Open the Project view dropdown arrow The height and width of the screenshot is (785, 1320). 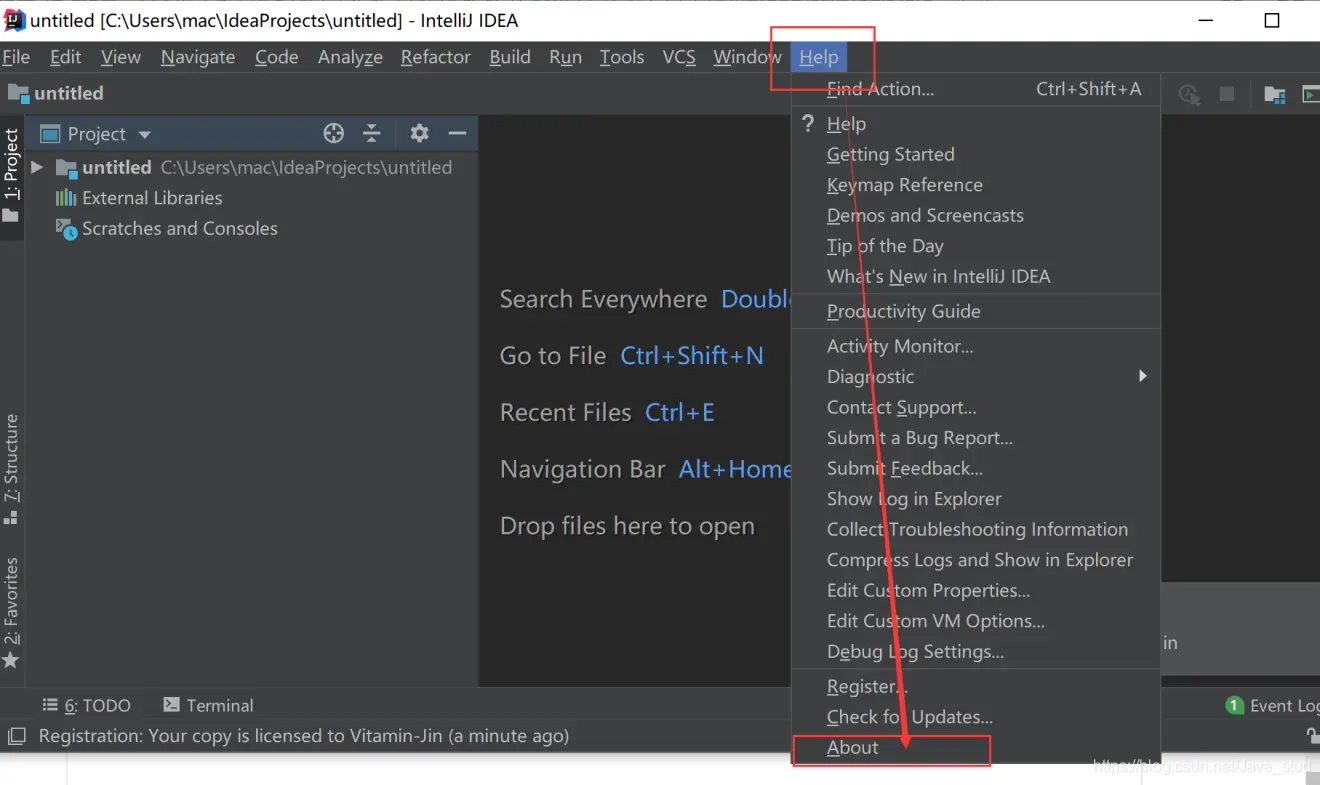(x=144, y=134)
